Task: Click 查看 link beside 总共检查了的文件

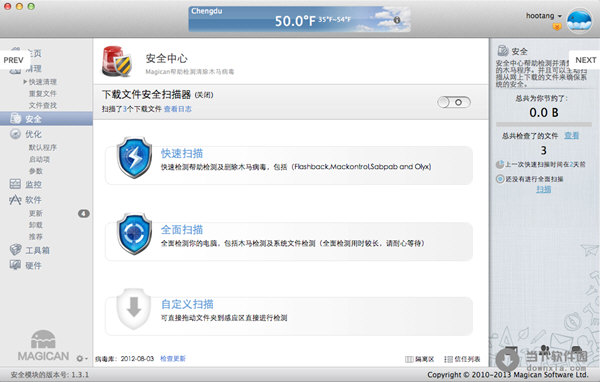Action: (x=572, y=135)
